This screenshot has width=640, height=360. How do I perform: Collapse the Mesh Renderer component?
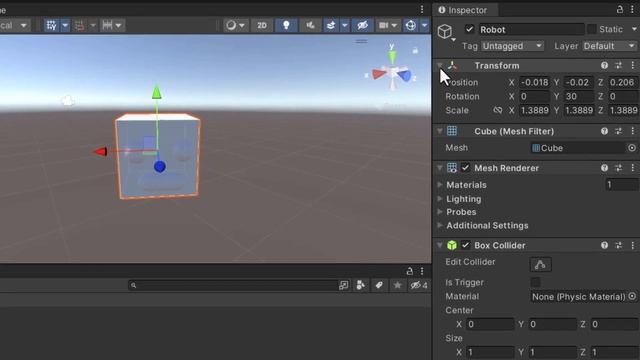(440, 168)
